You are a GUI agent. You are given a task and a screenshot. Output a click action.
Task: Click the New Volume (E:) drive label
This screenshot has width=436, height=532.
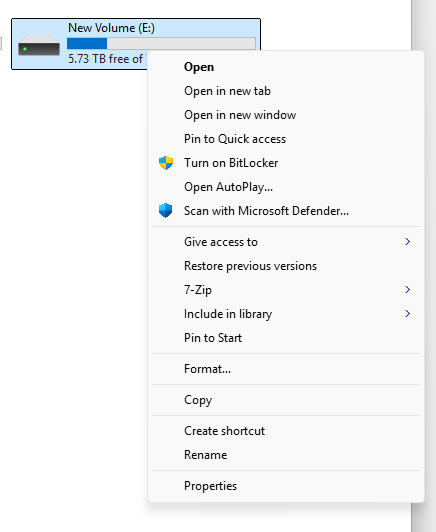coord(111,28)
